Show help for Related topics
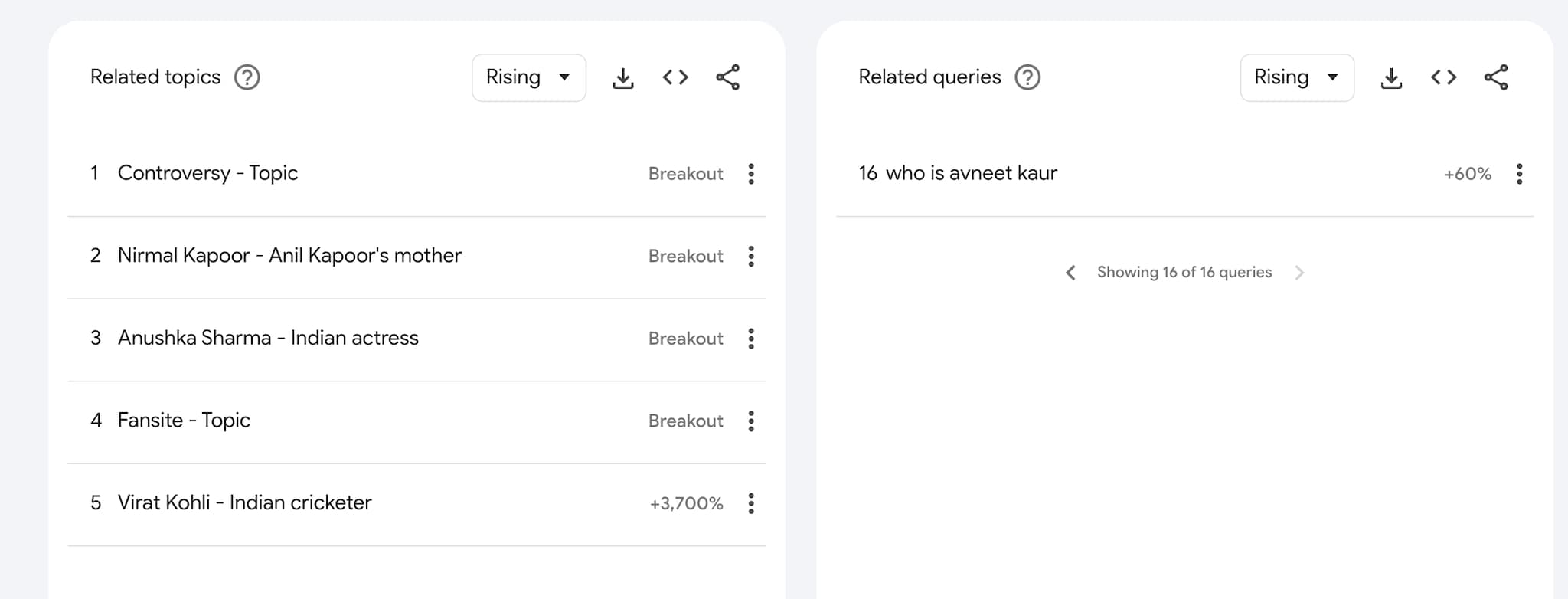Image resolution: width=1568 pixels, height=599 pixels. [247, 77]
